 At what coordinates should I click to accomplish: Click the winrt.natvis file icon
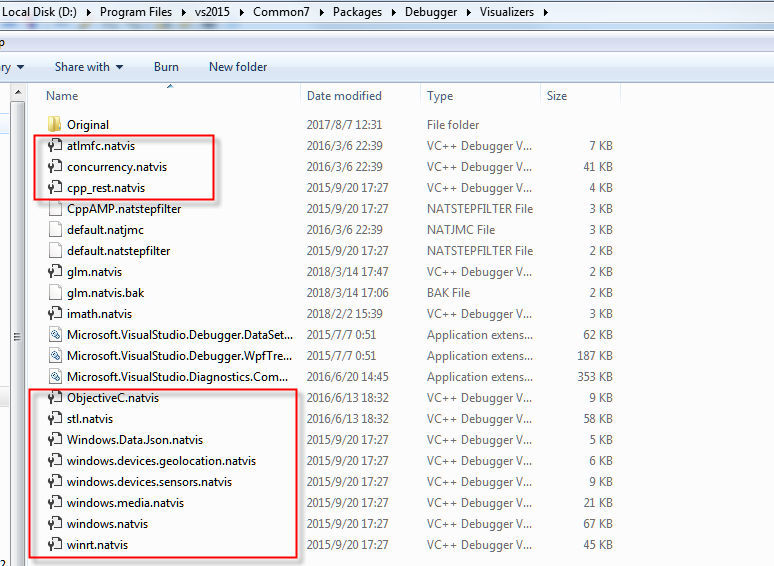tap(55, 545)
